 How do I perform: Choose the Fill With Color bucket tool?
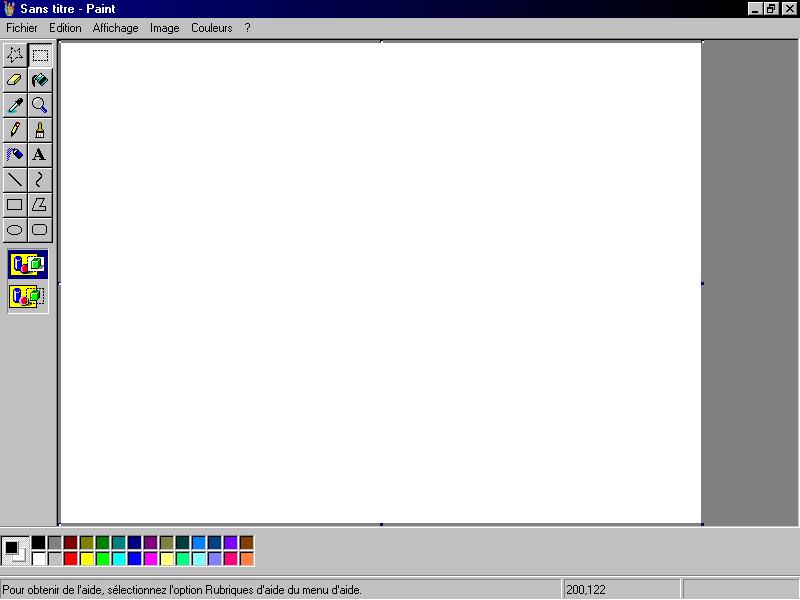click(40, 80)
